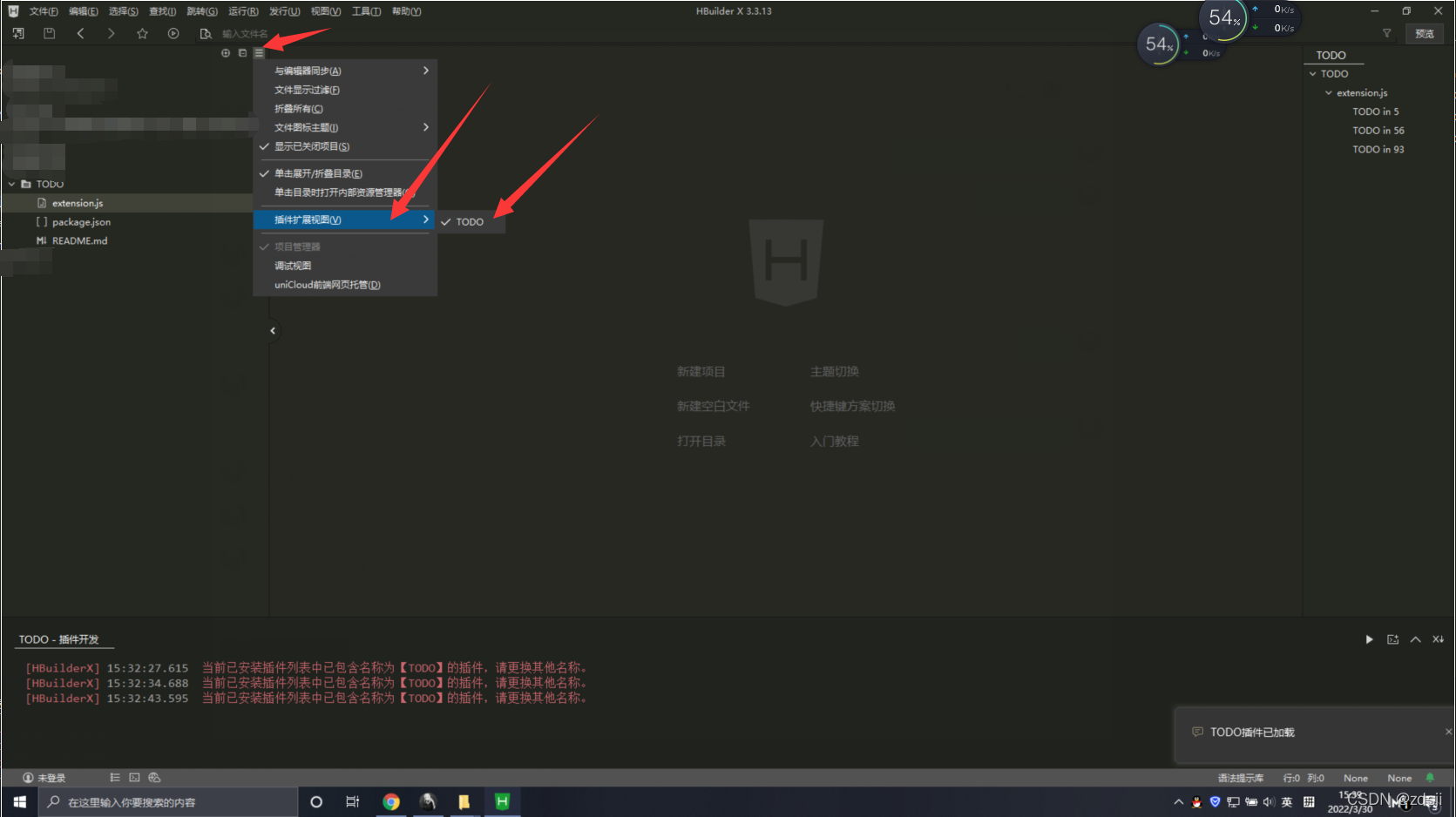The width and height of the screenshot is (1456, 817).
Task: Click HBuilder X icon in Windows taskbar
Action: coord(502,801)
